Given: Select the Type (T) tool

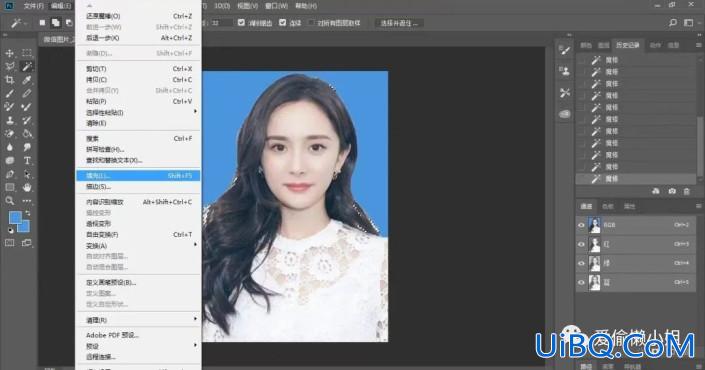Looking at the screenshot, I should coord(27,160).
